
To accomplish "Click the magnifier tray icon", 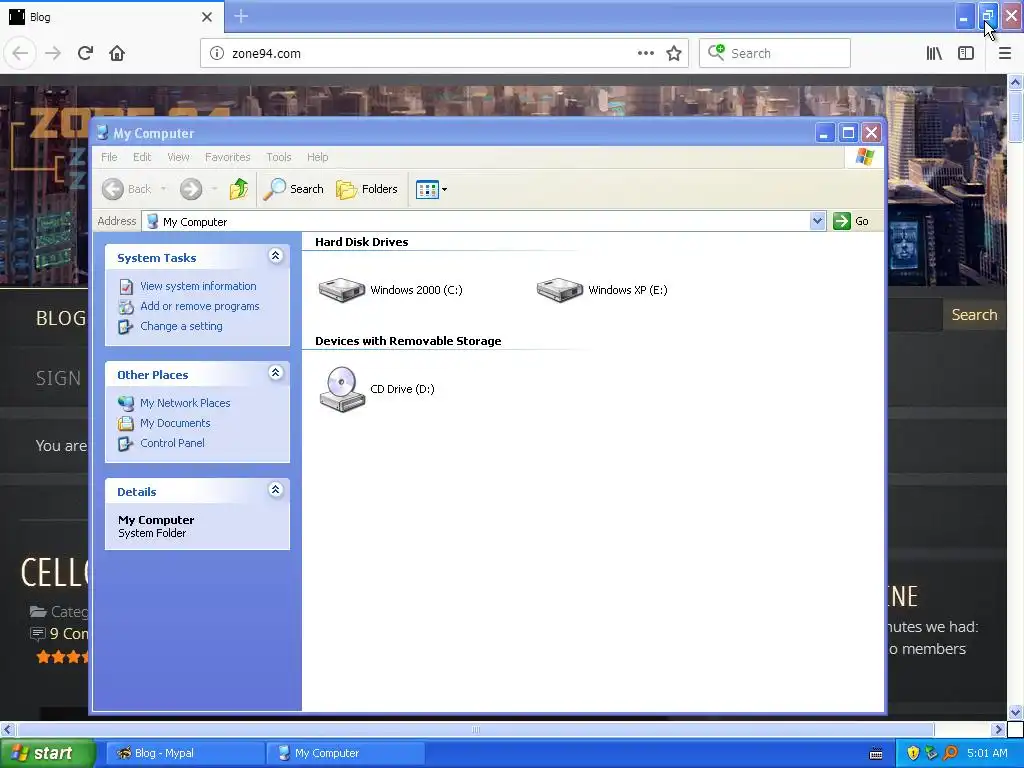I will [950, 753].
